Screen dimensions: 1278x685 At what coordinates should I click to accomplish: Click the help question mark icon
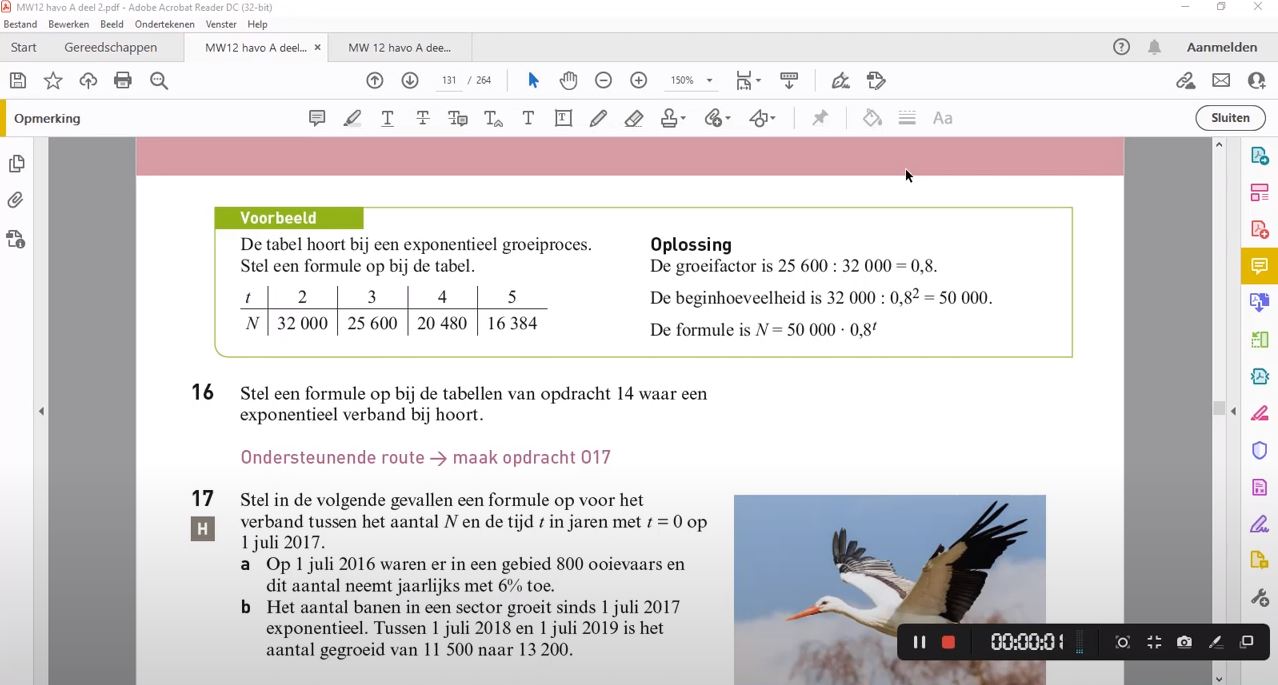point(1121,47)
